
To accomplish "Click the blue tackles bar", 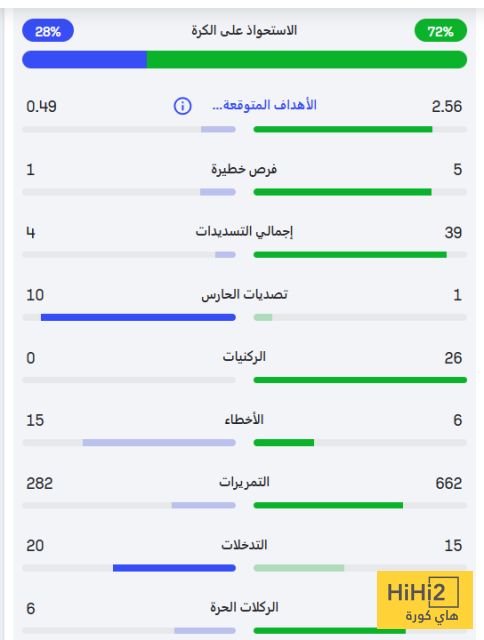I will [x=174, y=568].
